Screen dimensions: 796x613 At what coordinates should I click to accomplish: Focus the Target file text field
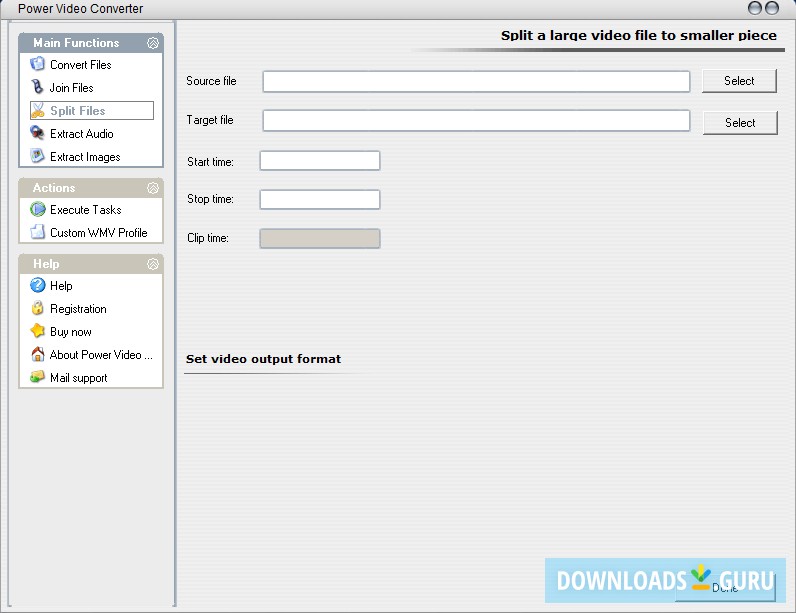[x=476, y=120]
